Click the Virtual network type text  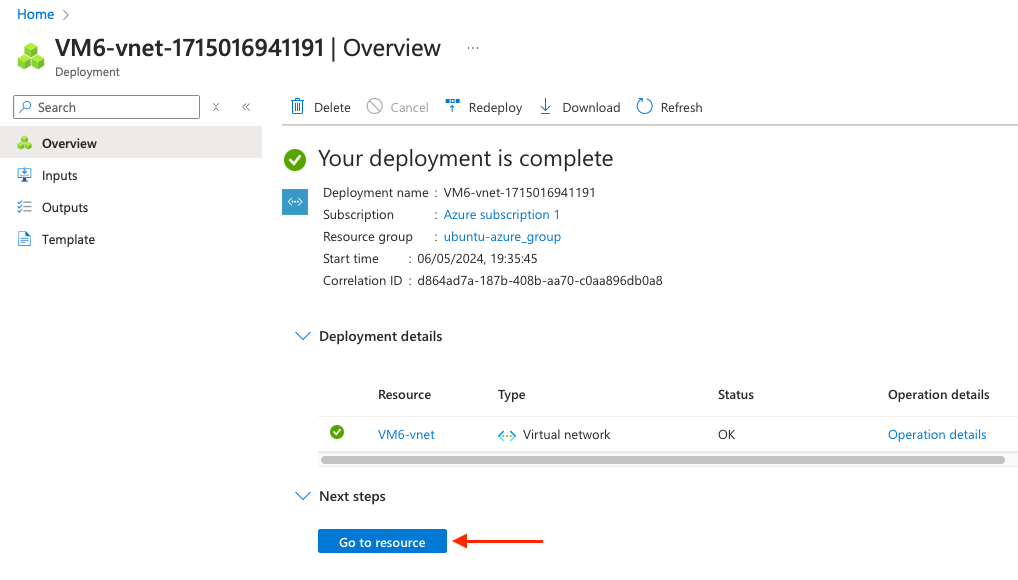pos(567,435)
